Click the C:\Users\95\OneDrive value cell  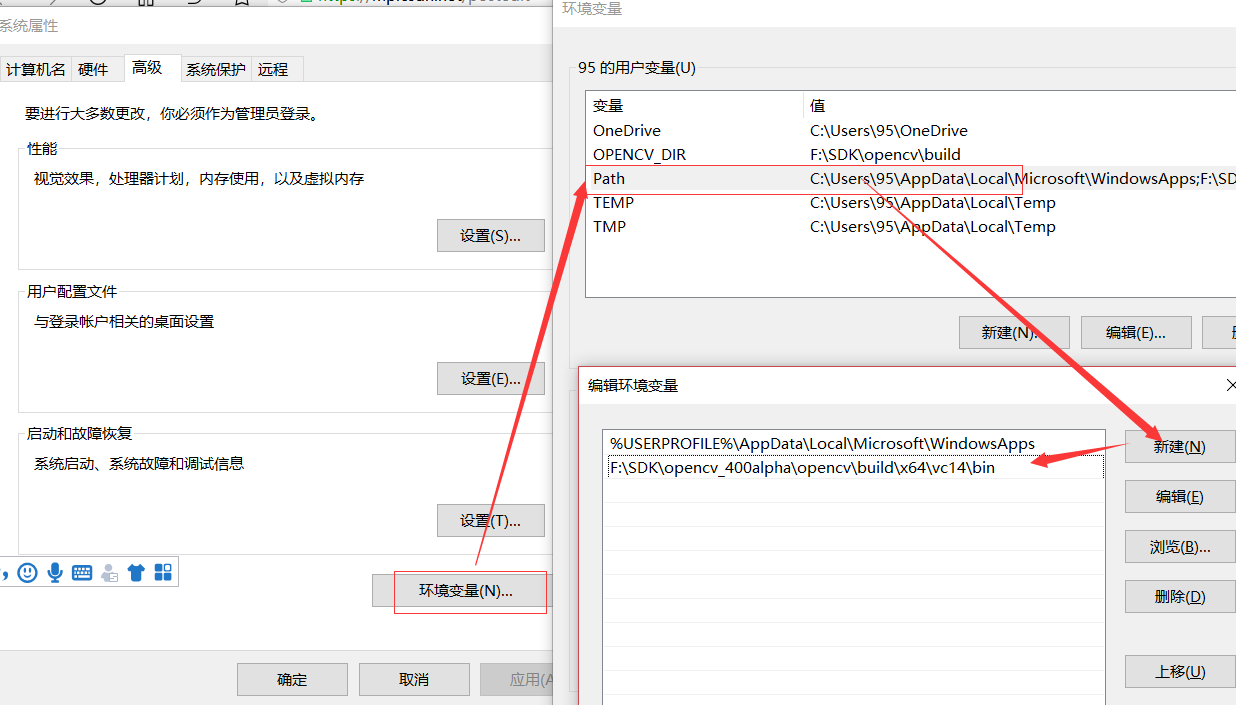[889, 131]
